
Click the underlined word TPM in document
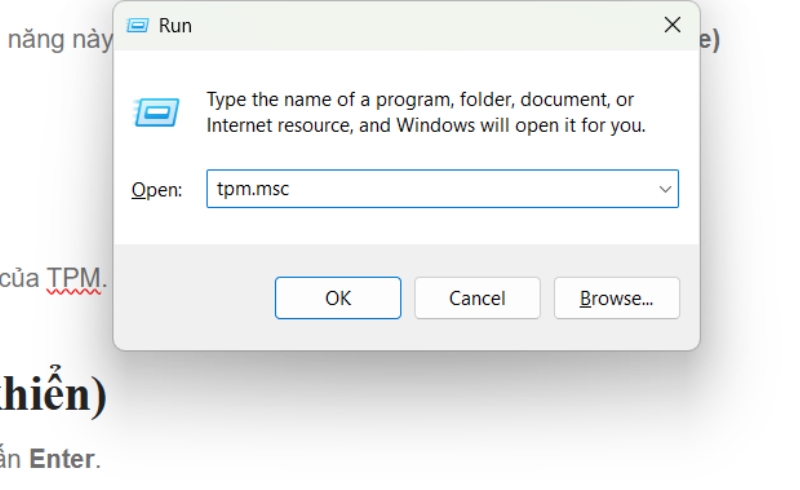[x=74, y=279]
